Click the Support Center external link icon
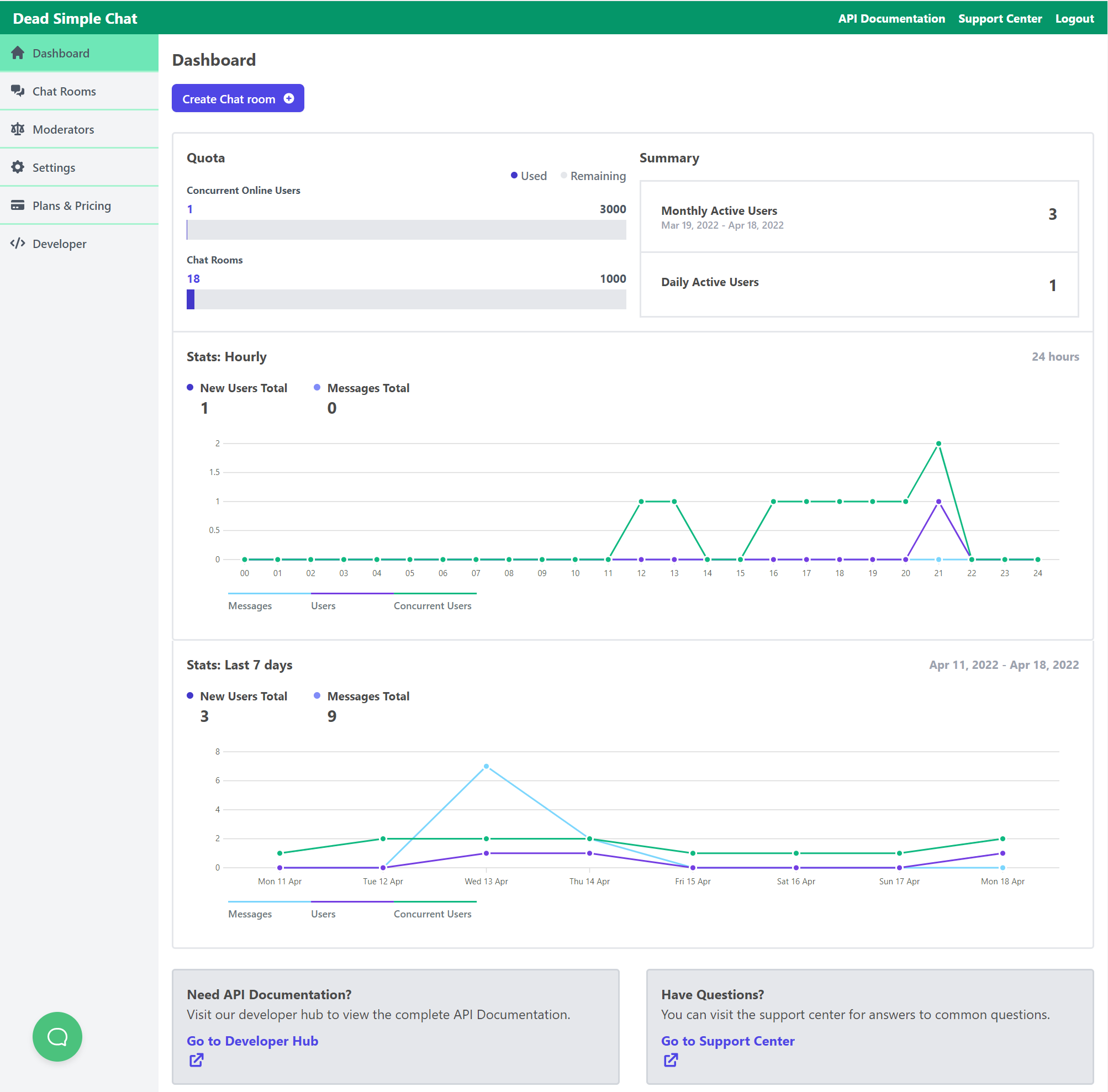The image size is (1108, 1092). click(671, 1060)
